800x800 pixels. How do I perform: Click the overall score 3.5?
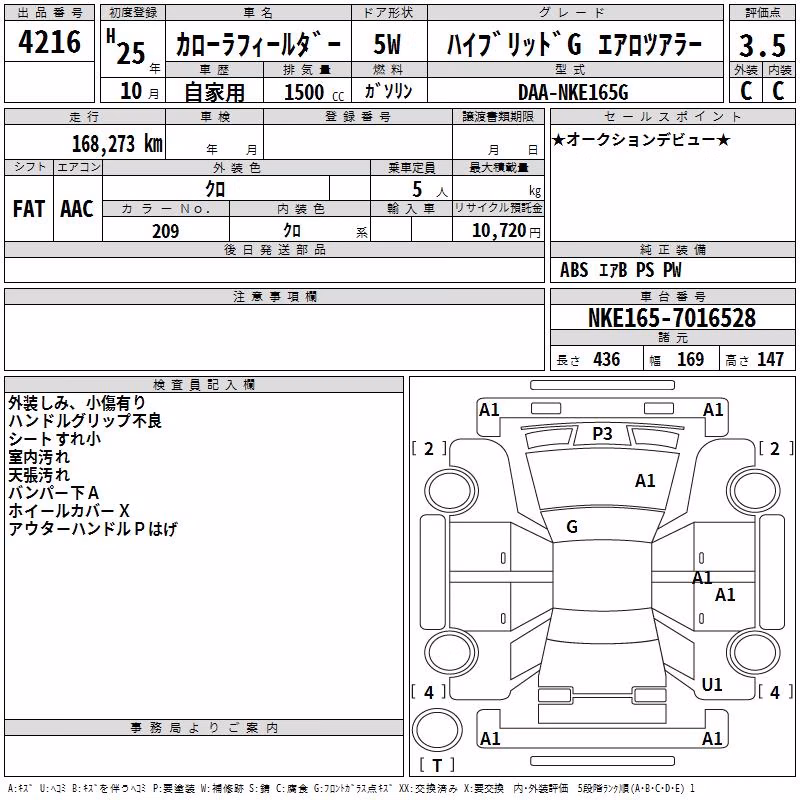pos(762,45)
